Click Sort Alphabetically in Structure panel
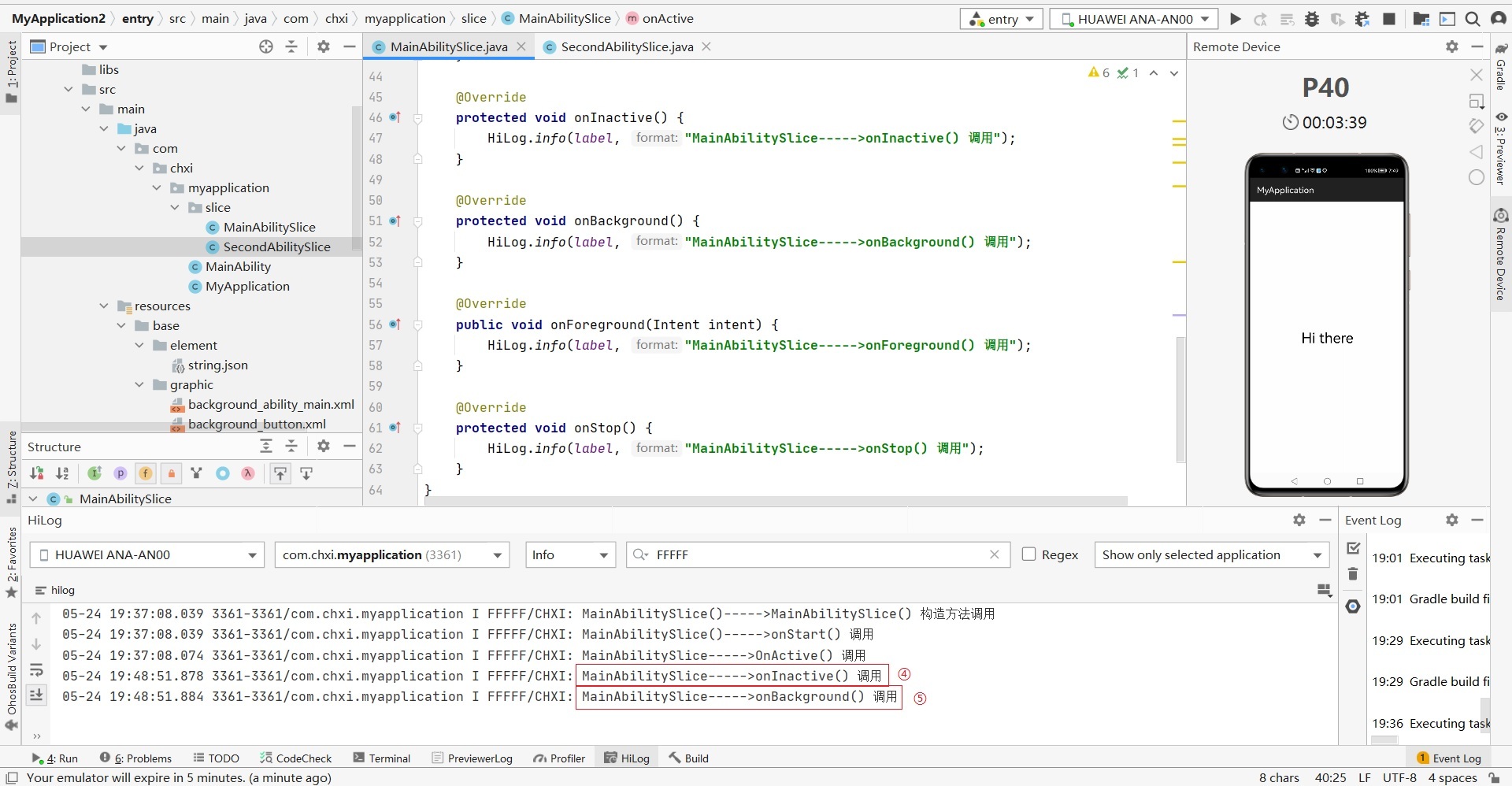1512x786 pixels. pyautogui.click(x=62, y=473)
